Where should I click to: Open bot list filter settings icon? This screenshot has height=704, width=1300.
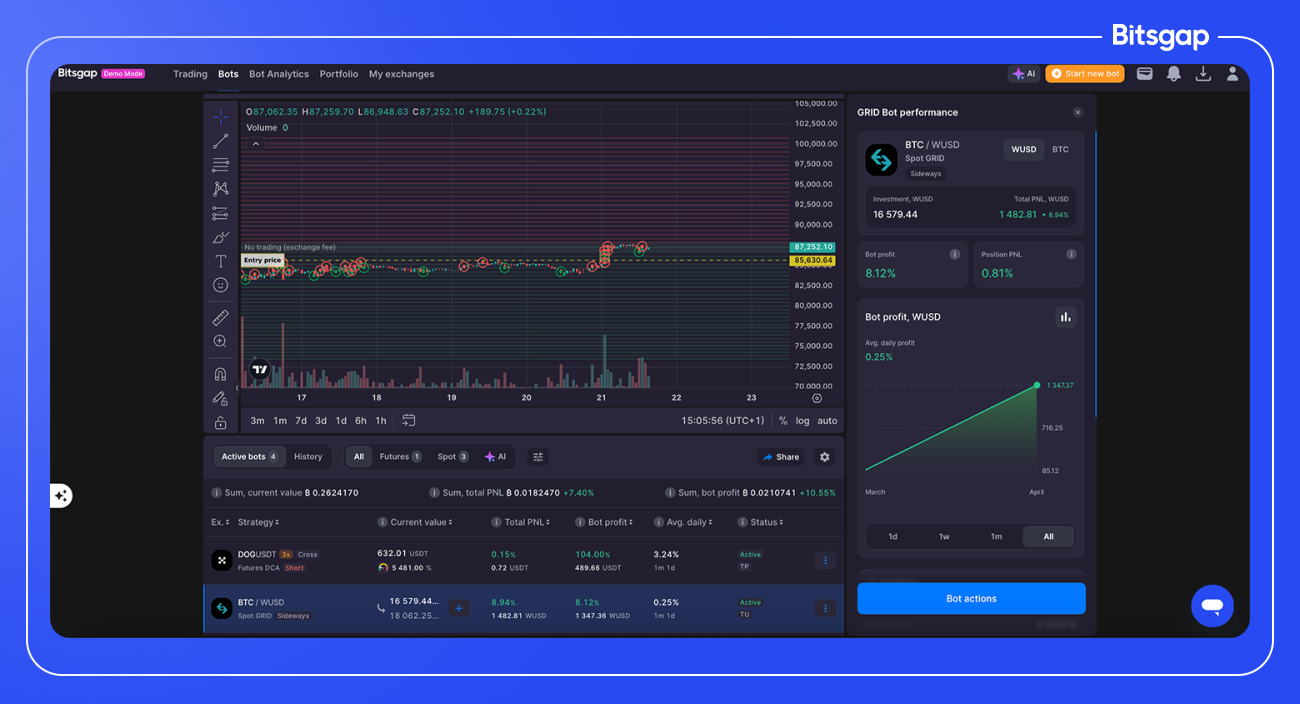click(x=538, y=457)
